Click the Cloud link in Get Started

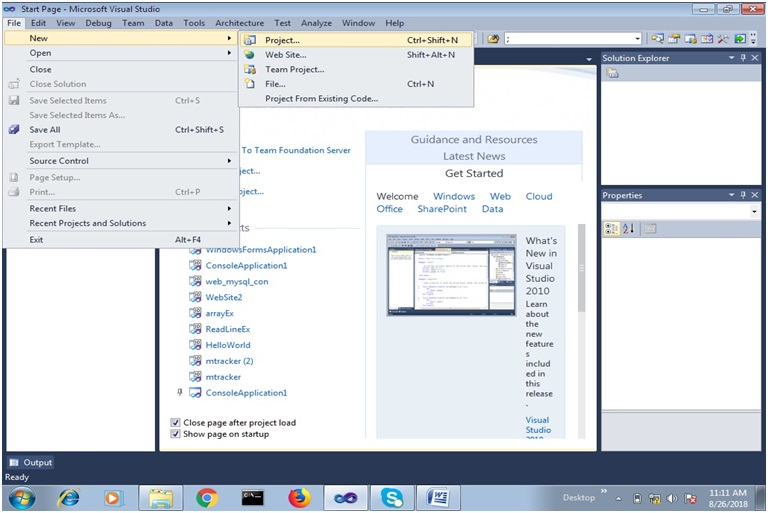539,196
